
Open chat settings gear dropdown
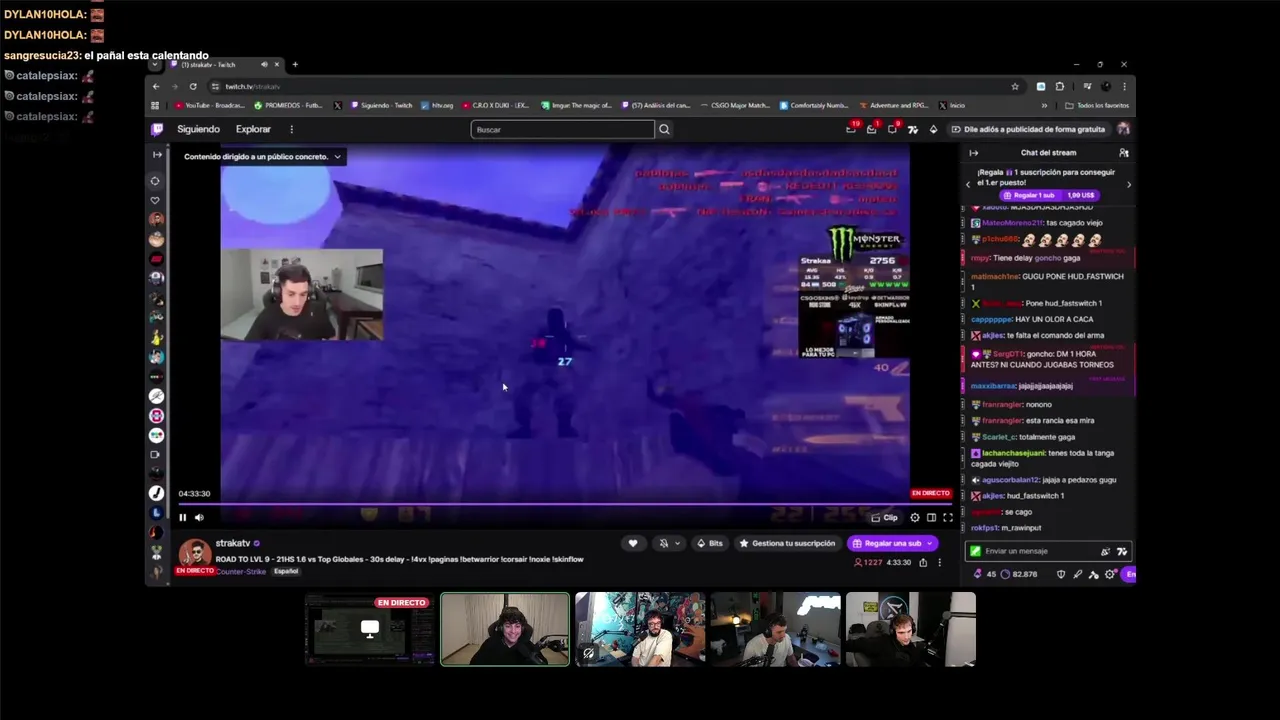click(1109, 574)
